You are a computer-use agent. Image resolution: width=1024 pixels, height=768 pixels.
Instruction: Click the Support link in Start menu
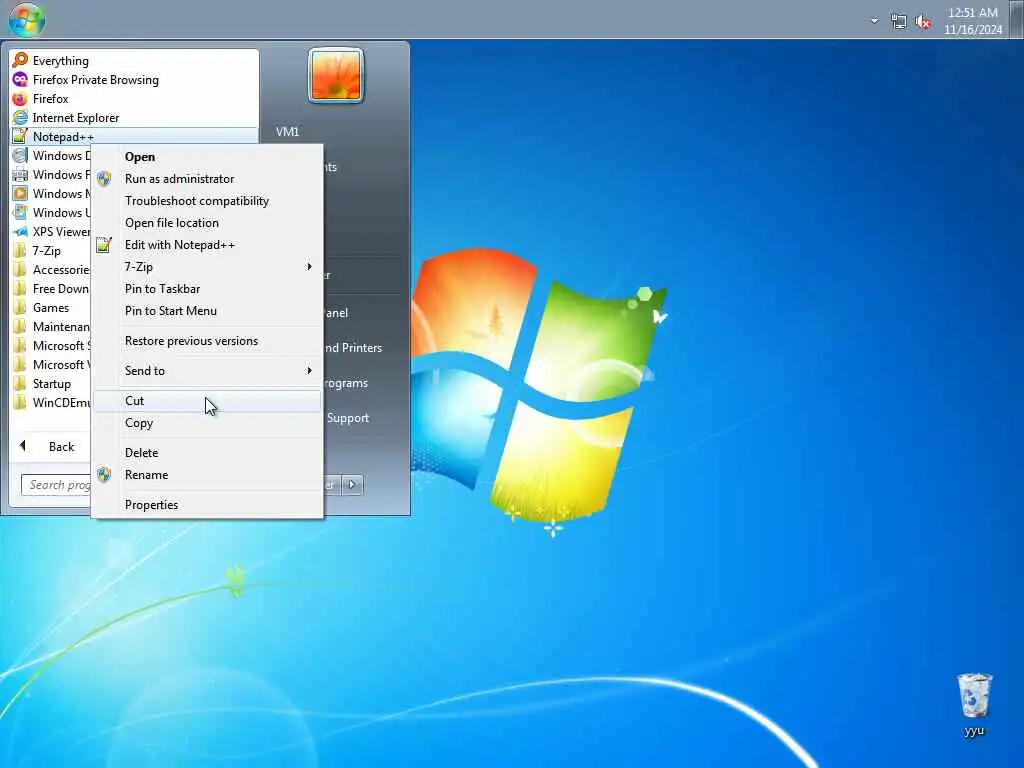(347, 418)
